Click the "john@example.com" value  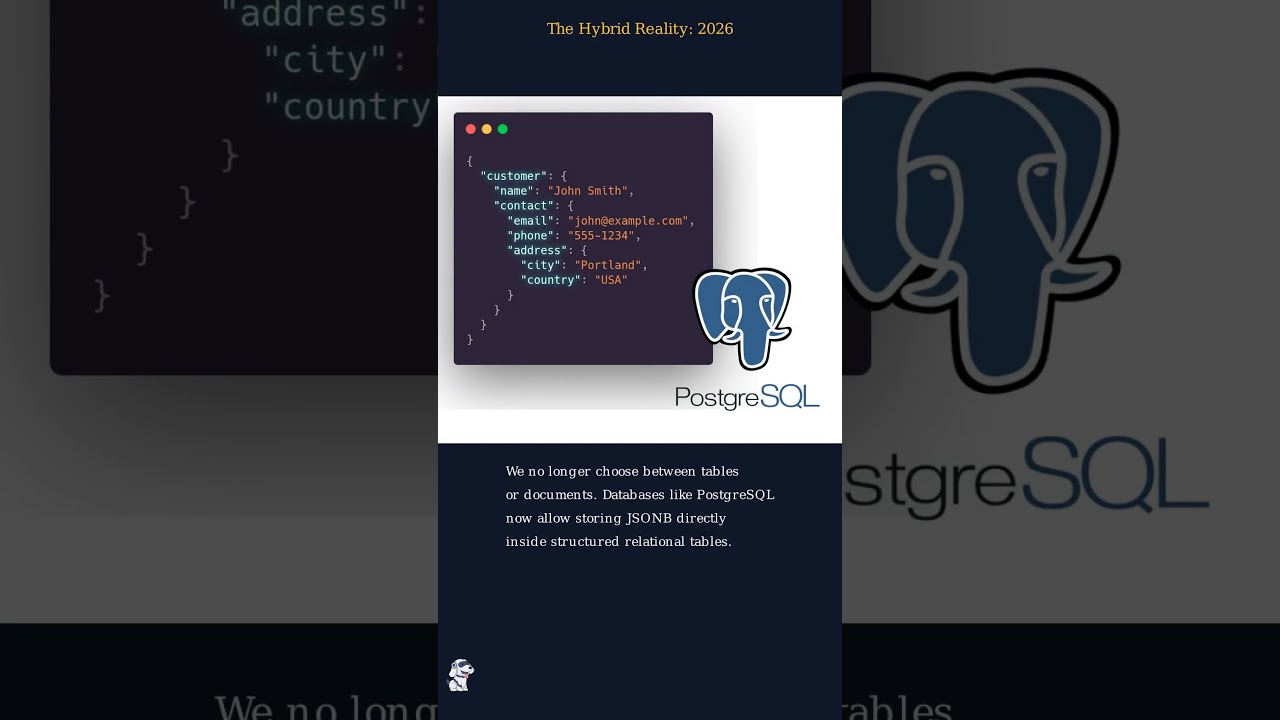(628, 221)
